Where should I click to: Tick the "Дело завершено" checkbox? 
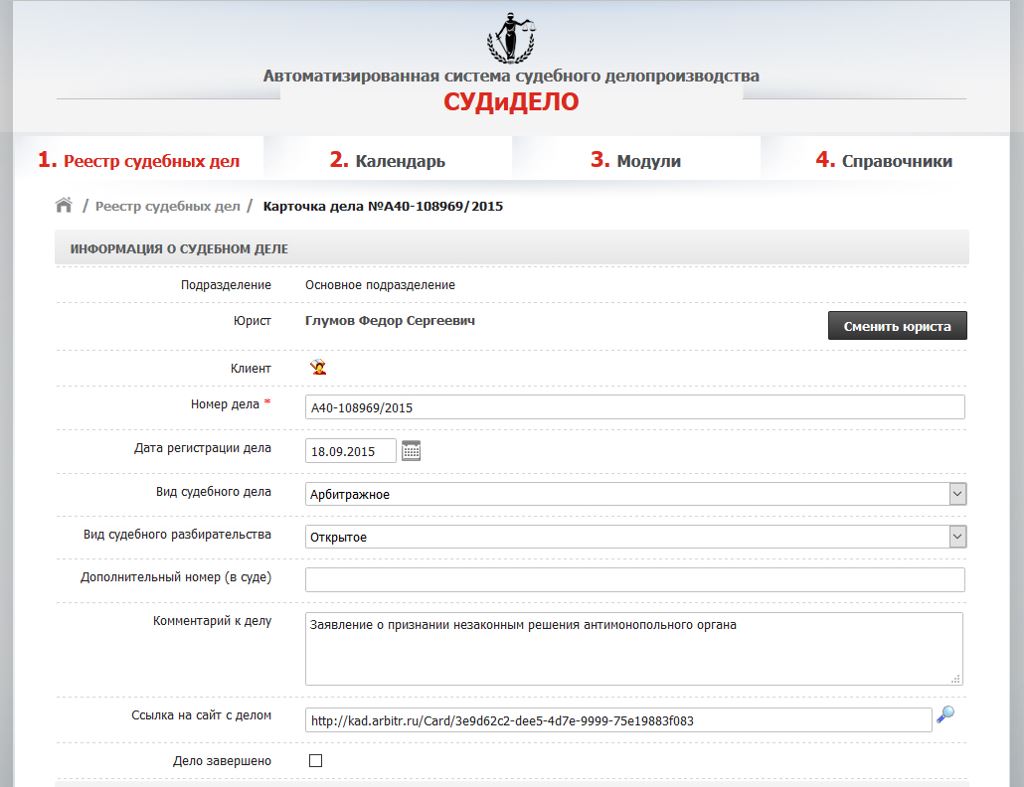[315, 760]
